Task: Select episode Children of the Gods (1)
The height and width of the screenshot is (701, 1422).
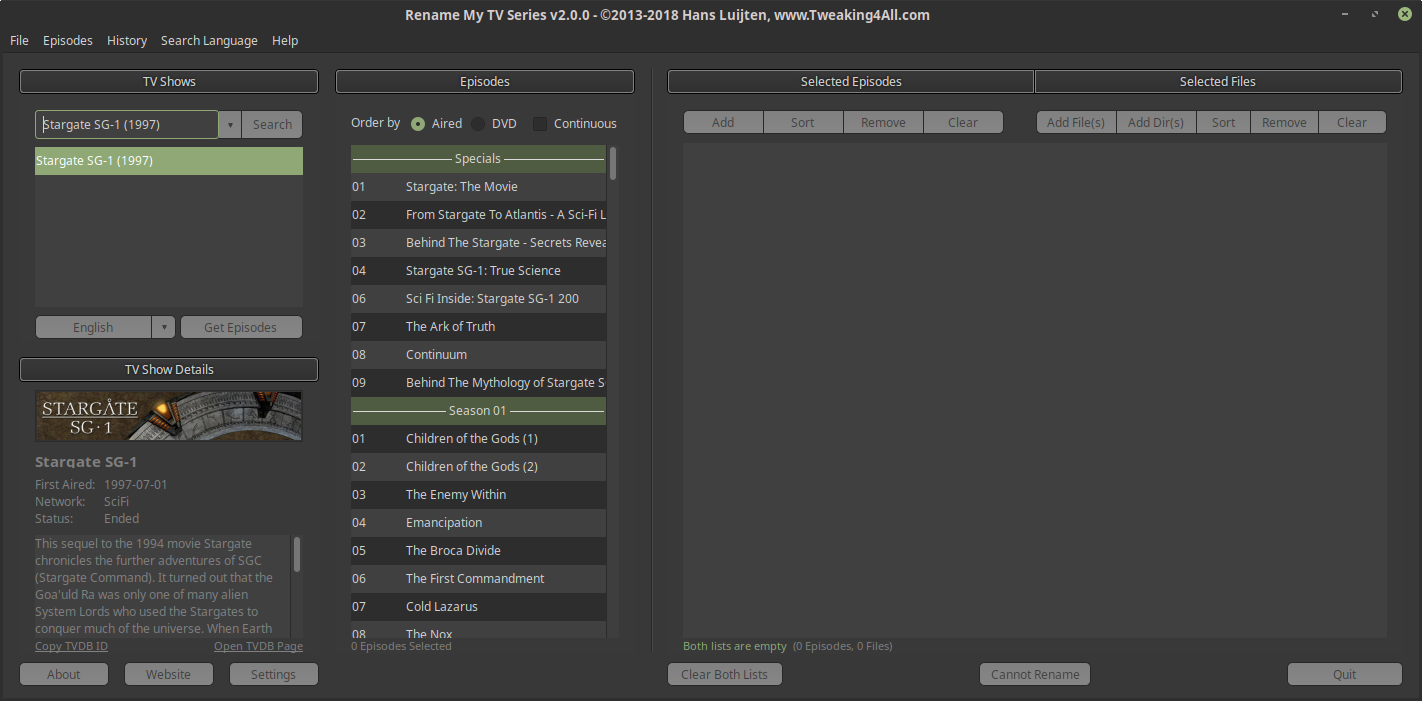Action: click(x=478, y=438)
